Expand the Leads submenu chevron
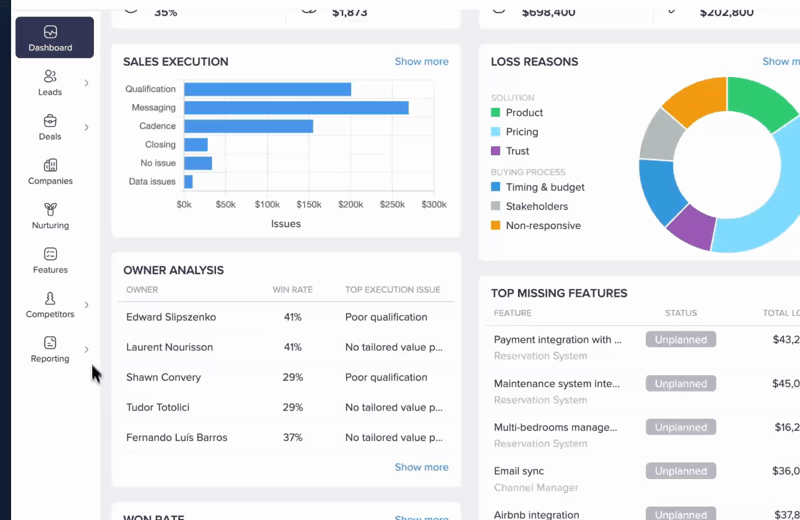 pos(87,83)
